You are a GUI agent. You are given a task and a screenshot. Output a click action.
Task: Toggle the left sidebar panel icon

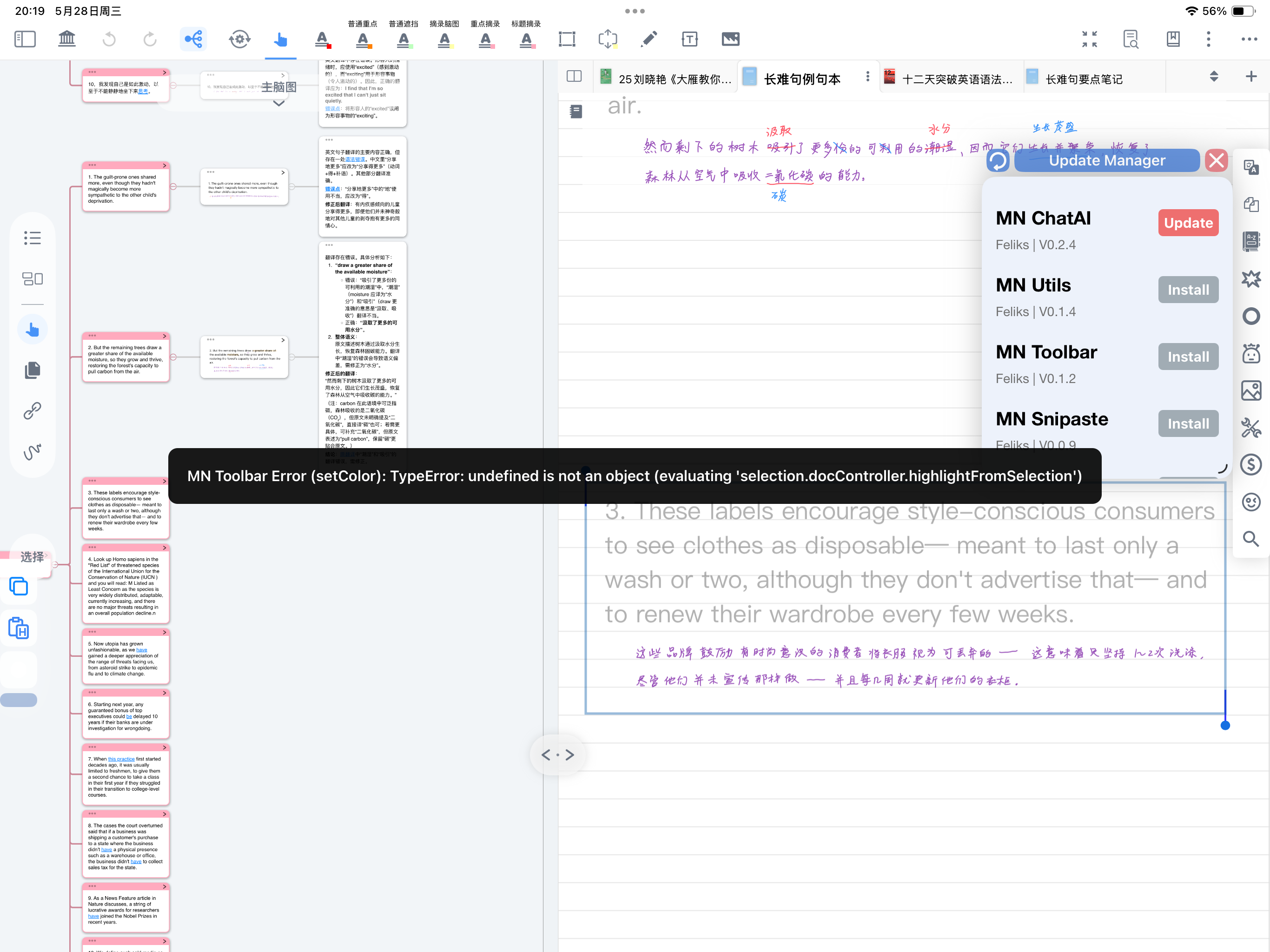25,39
